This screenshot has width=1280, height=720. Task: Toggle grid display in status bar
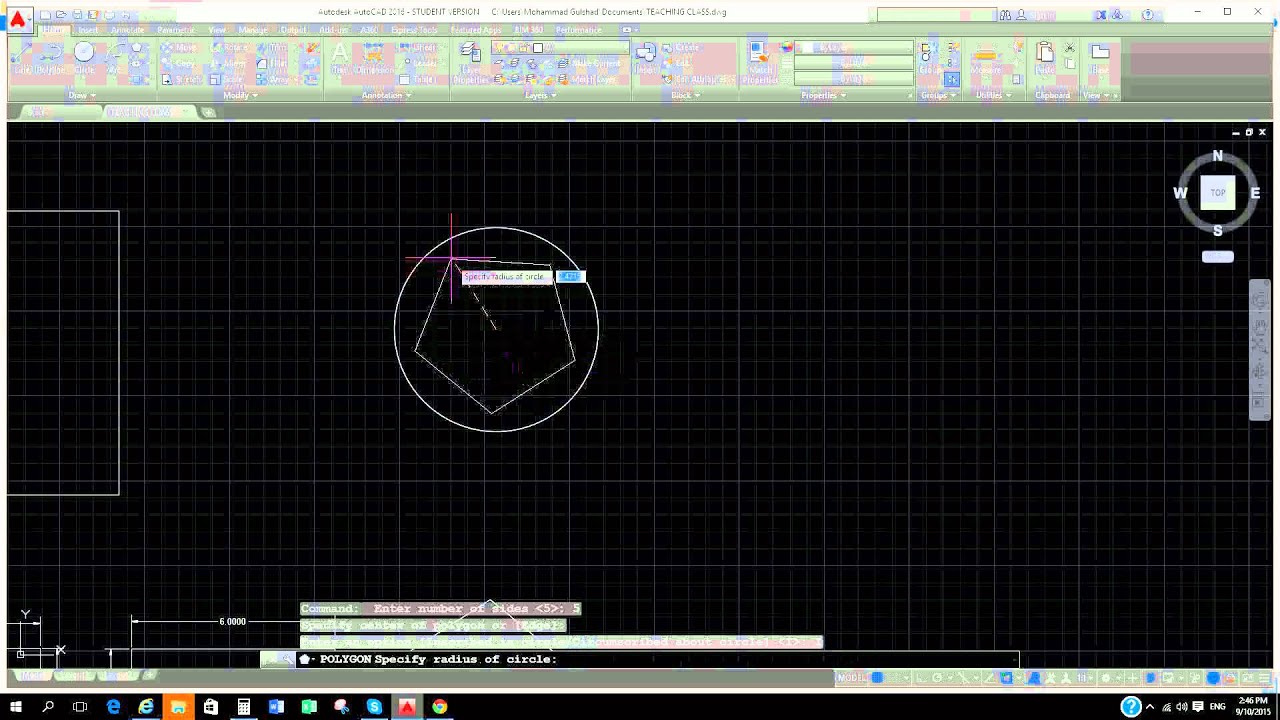879,678
